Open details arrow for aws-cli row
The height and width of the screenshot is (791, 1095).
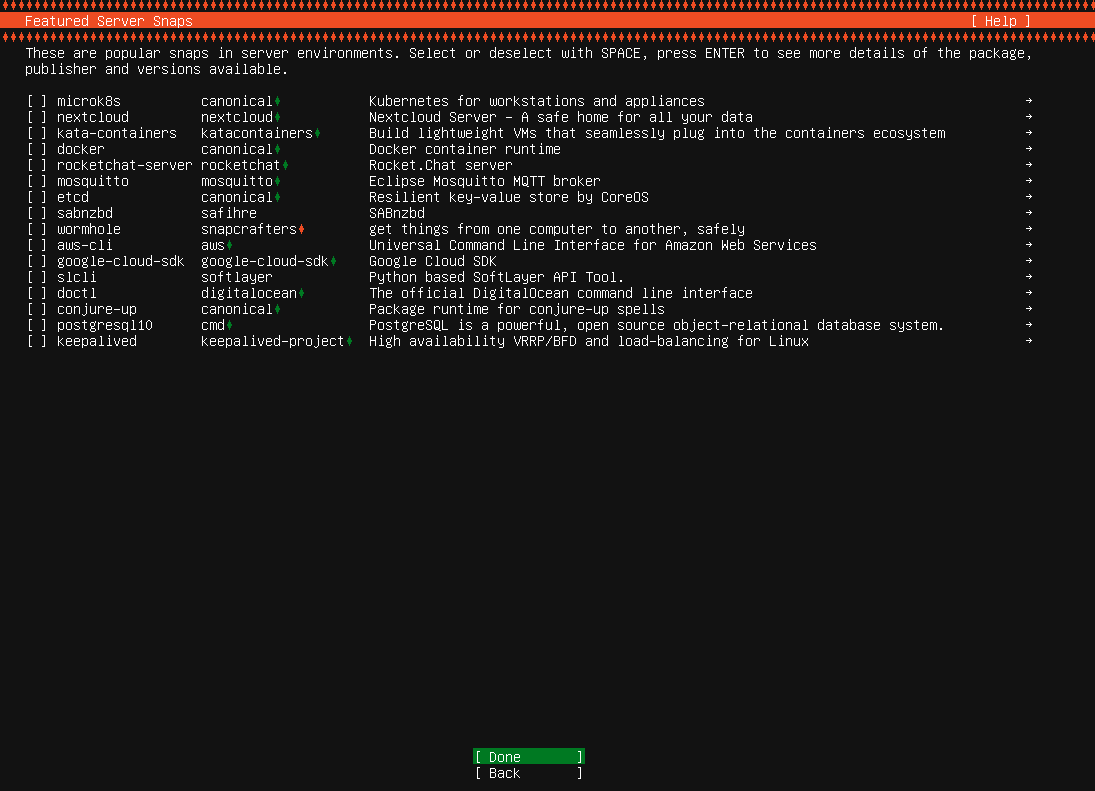click(1029, 245)
